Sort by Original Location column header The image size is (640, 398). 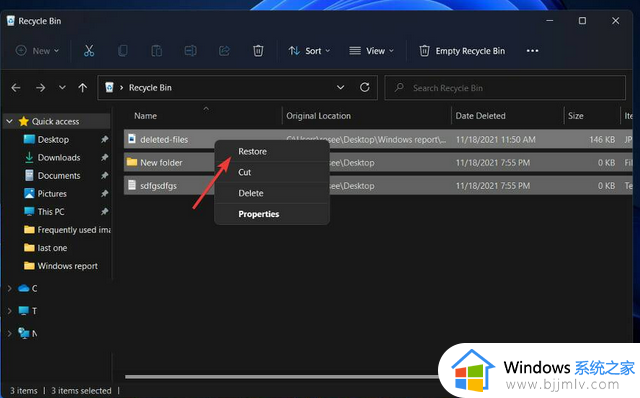tap(318, 116)
